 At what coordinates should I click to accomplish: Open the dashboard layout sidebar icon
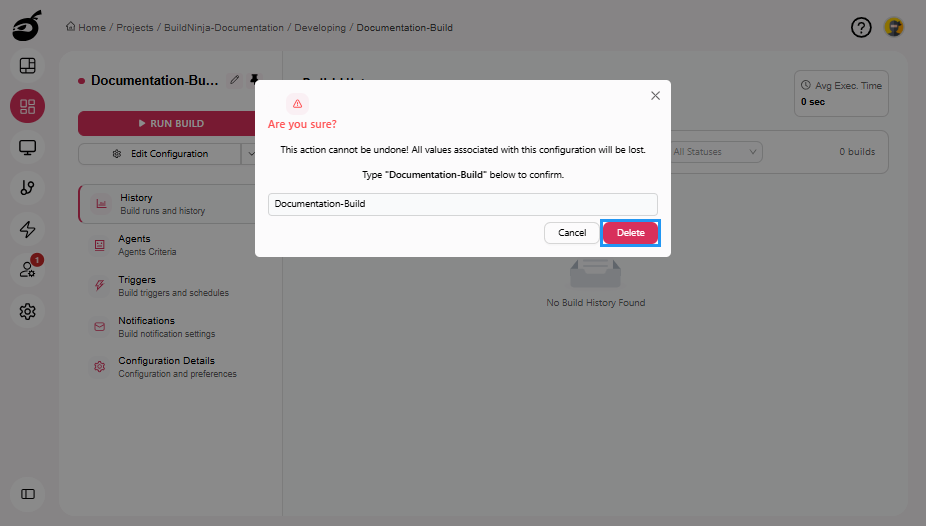pos(28,66)
